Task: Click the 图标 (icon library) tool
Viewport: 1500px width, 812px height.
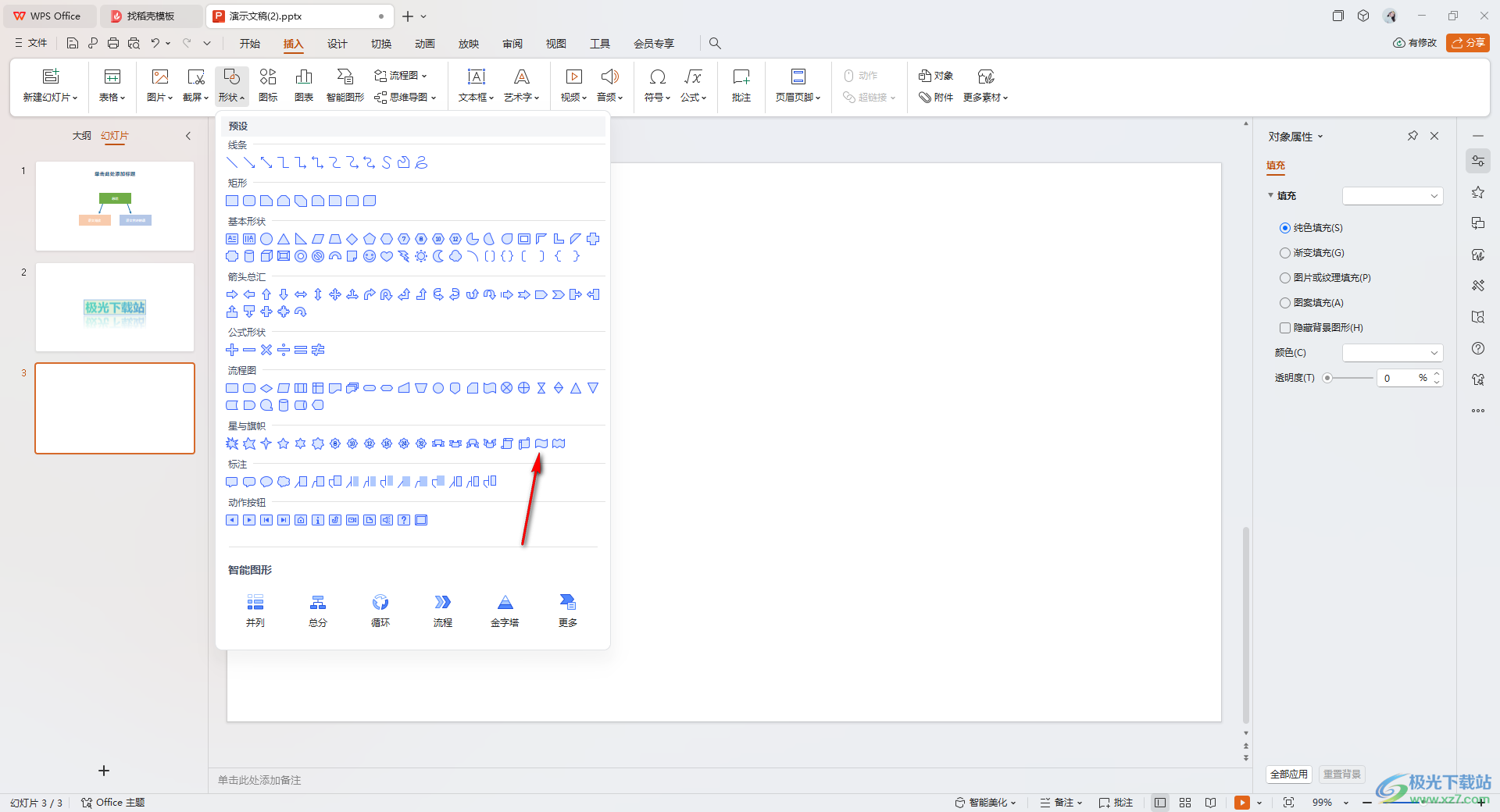Action: [268, 85]
